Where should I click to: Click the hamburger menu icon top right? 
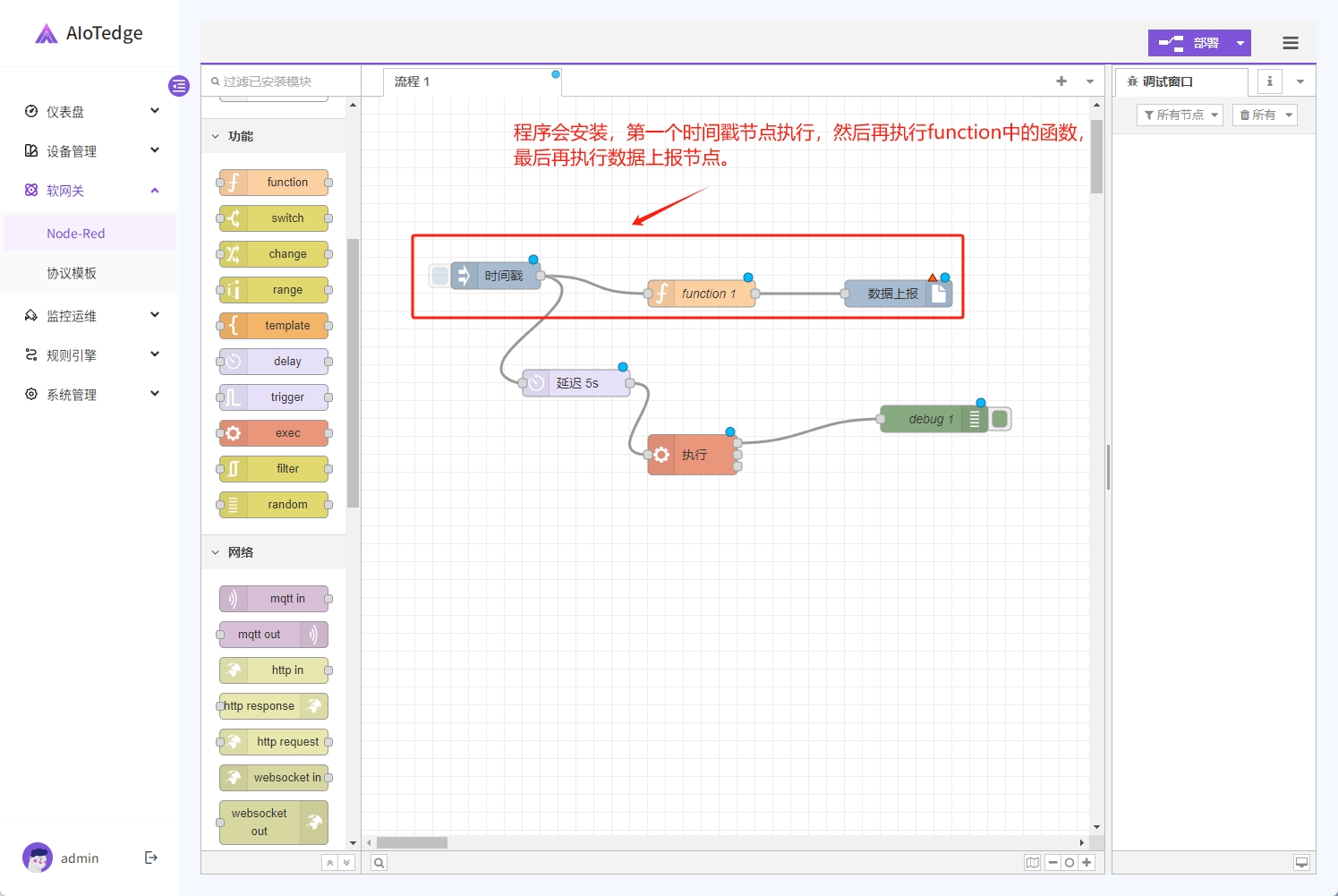(1290, 43)
